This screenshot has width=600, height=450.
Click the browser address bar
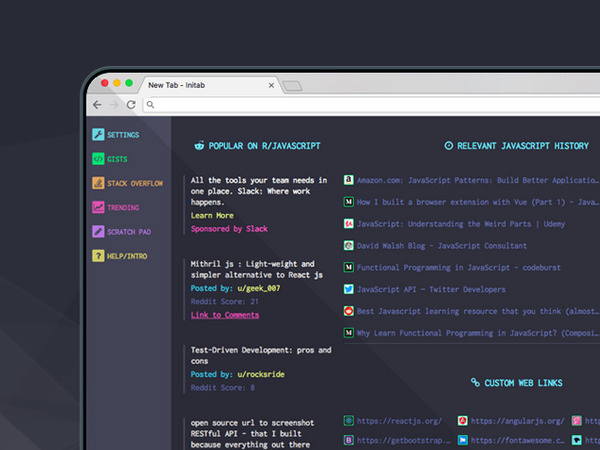click(x=360, y=105)
